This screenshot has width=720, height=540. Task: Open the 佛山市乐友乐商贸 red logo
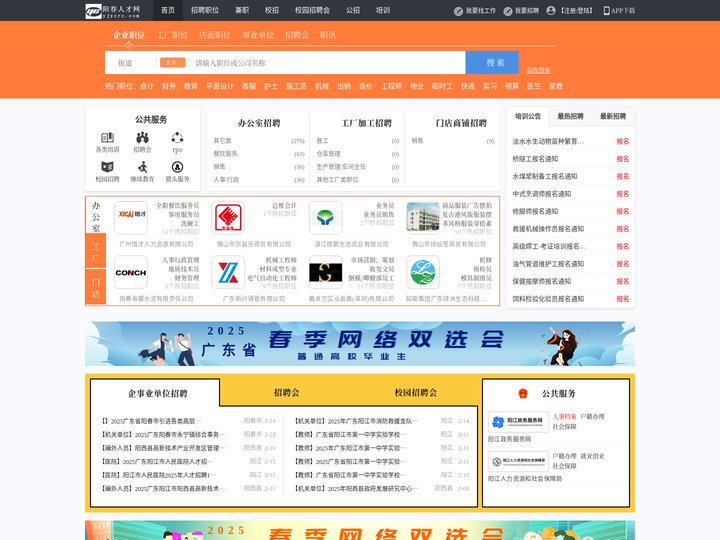tap(228, 218)
